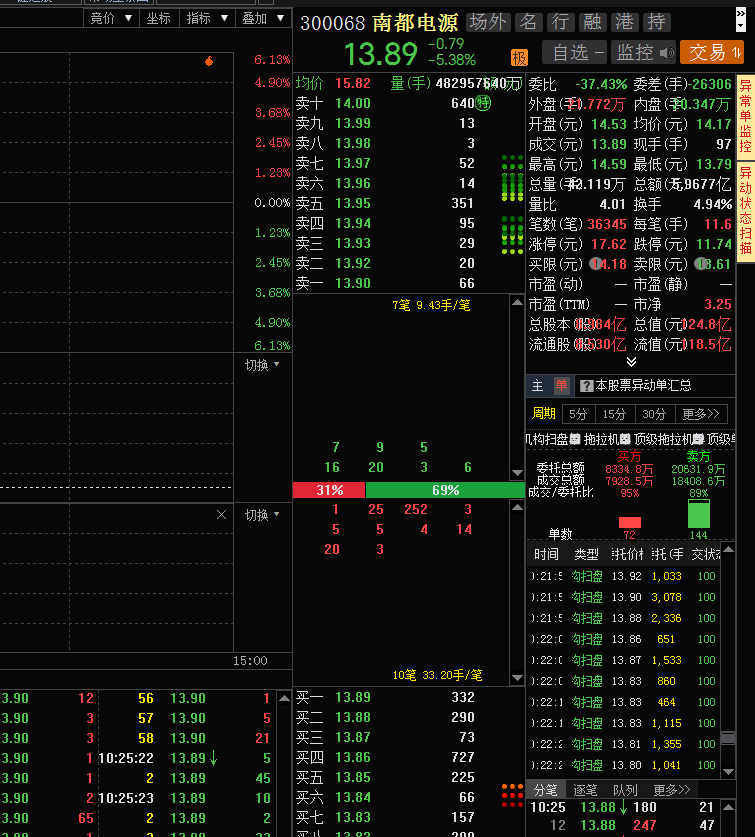
Task: Open the orange 交易 button
Action: pos(712,52)
